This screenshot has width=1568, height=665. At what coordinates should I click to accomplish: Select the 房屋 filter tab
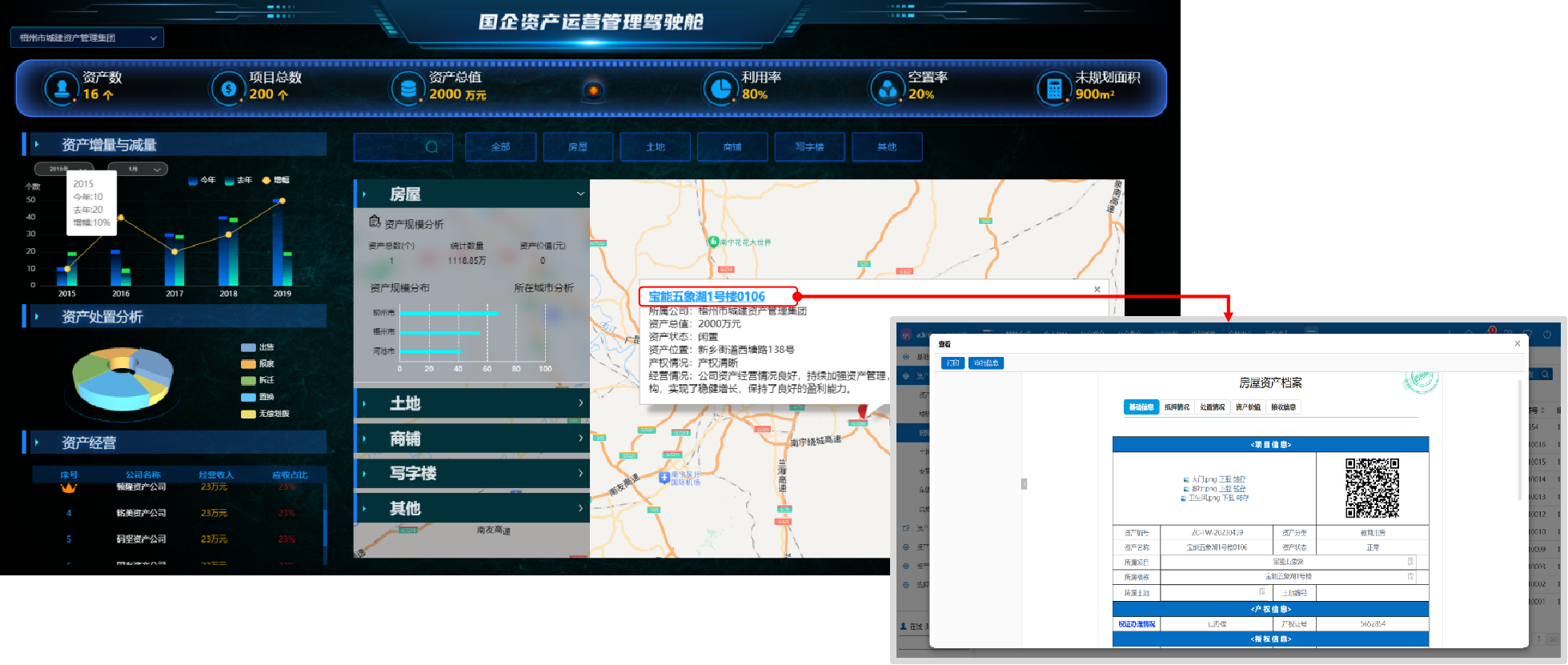578,146
